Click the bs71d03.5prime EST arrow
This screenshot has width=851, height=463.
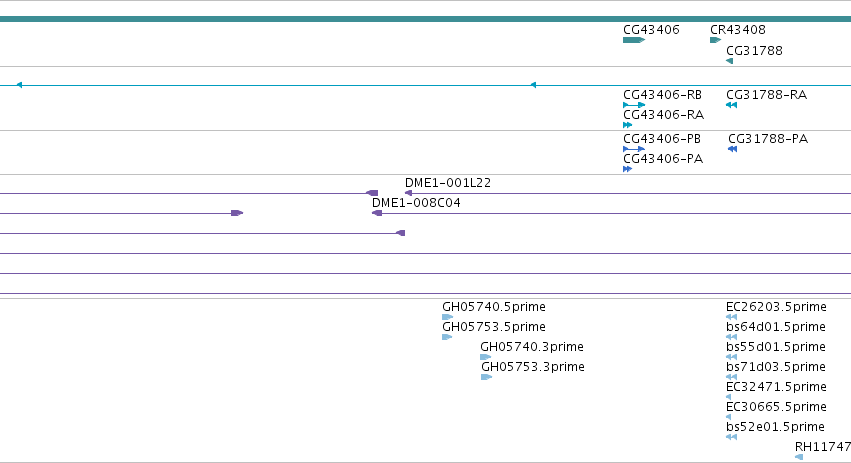coord(731,377)
